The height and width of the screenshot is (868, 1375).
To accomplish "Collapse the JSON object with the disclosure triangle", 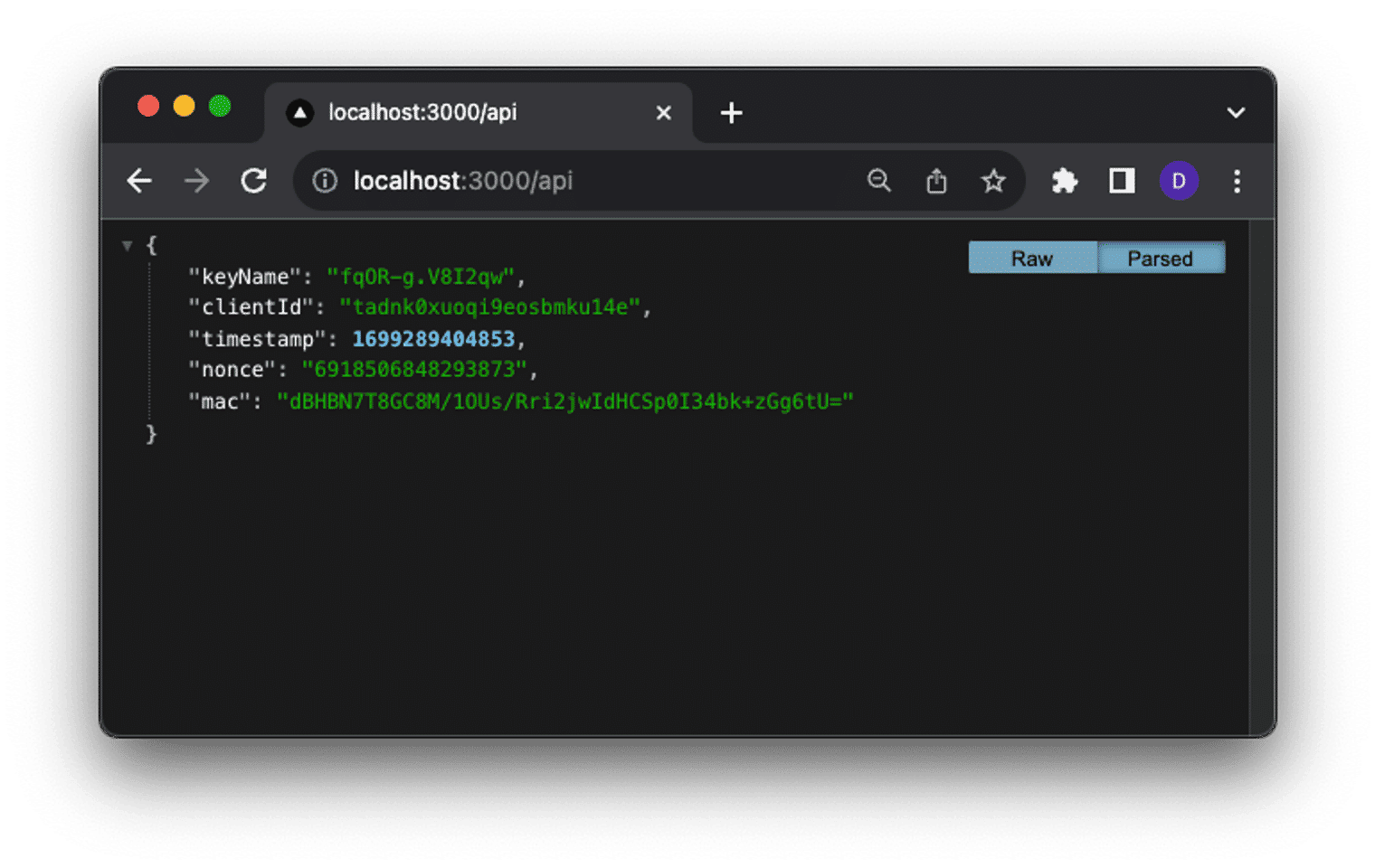I will 127,245.
